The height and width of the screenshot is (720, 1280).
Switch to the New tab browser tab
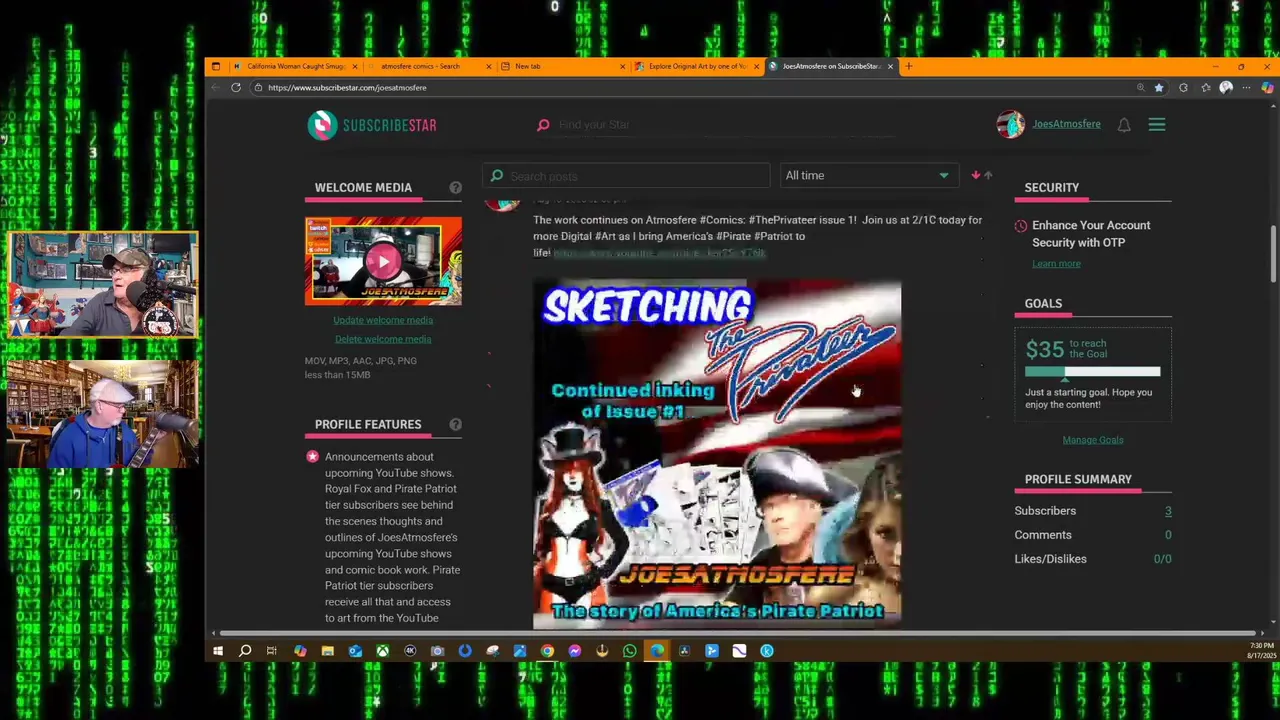click(x=562, y=66)
